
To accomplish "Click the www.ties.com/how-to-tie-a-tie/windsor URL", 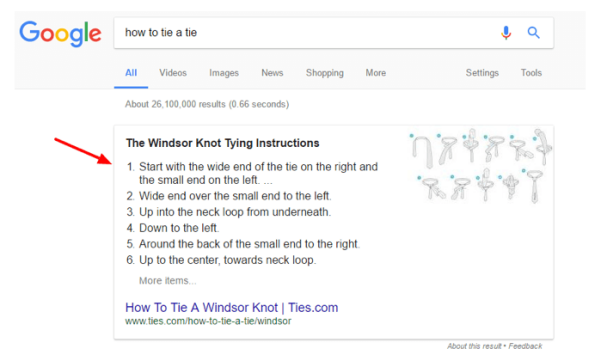I will click(208, 321).
